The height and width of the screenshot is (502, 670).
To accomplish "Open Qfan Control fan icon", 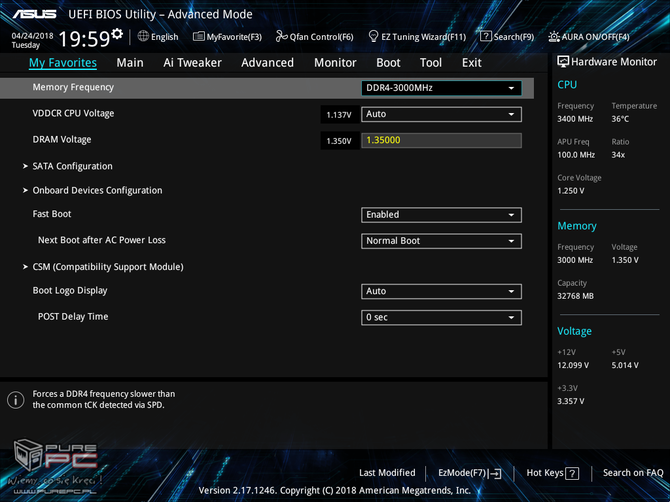I will tap(281, 36).
